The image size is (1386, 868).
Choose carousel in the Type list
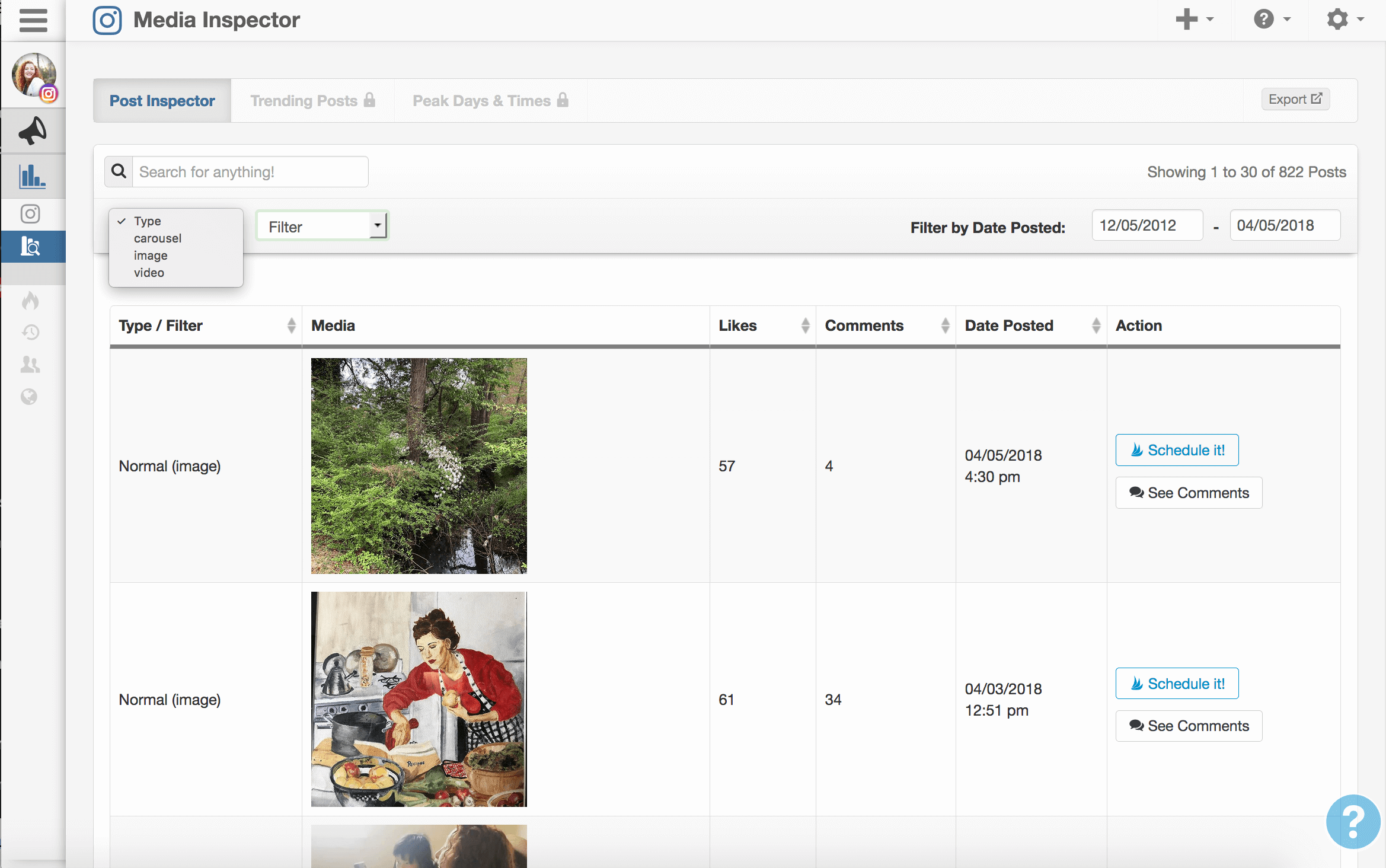[158, 238]
